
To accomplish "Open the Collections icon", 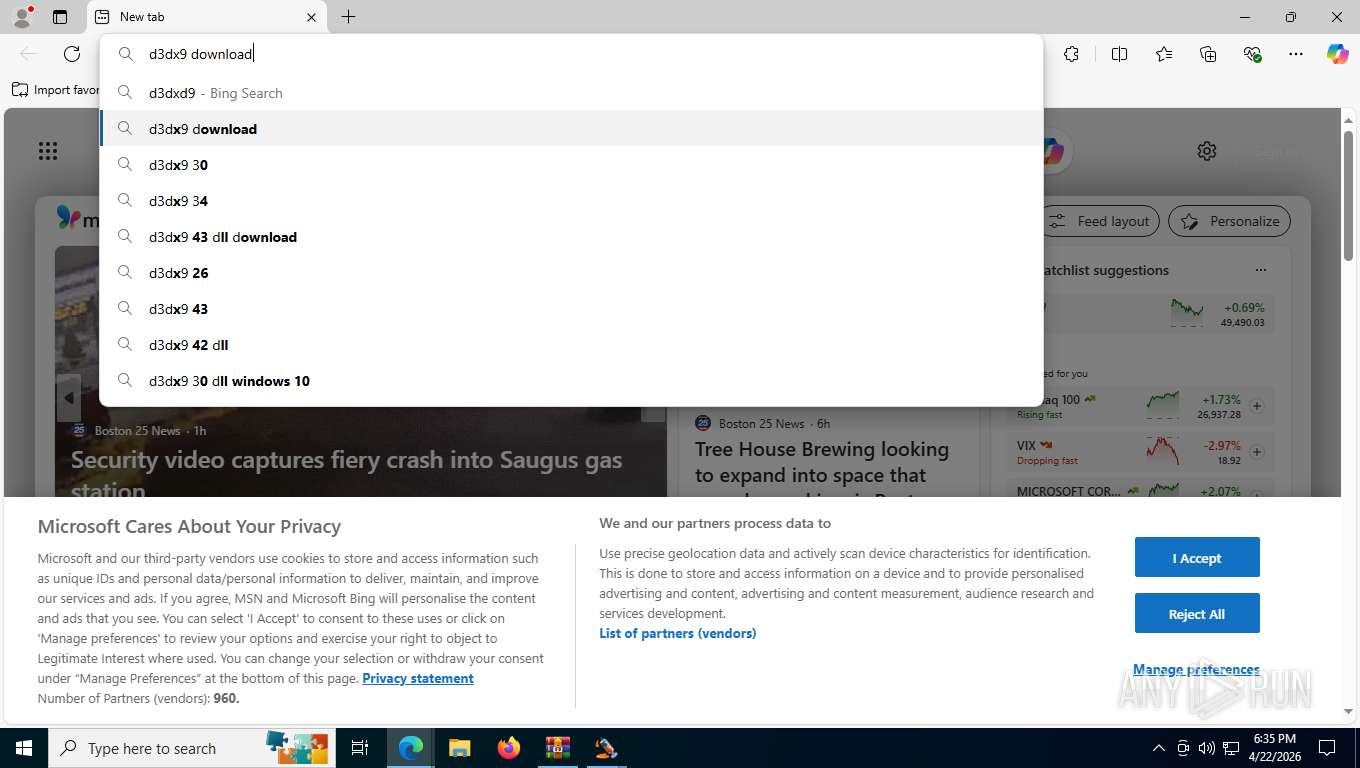I will point(1208,54).
